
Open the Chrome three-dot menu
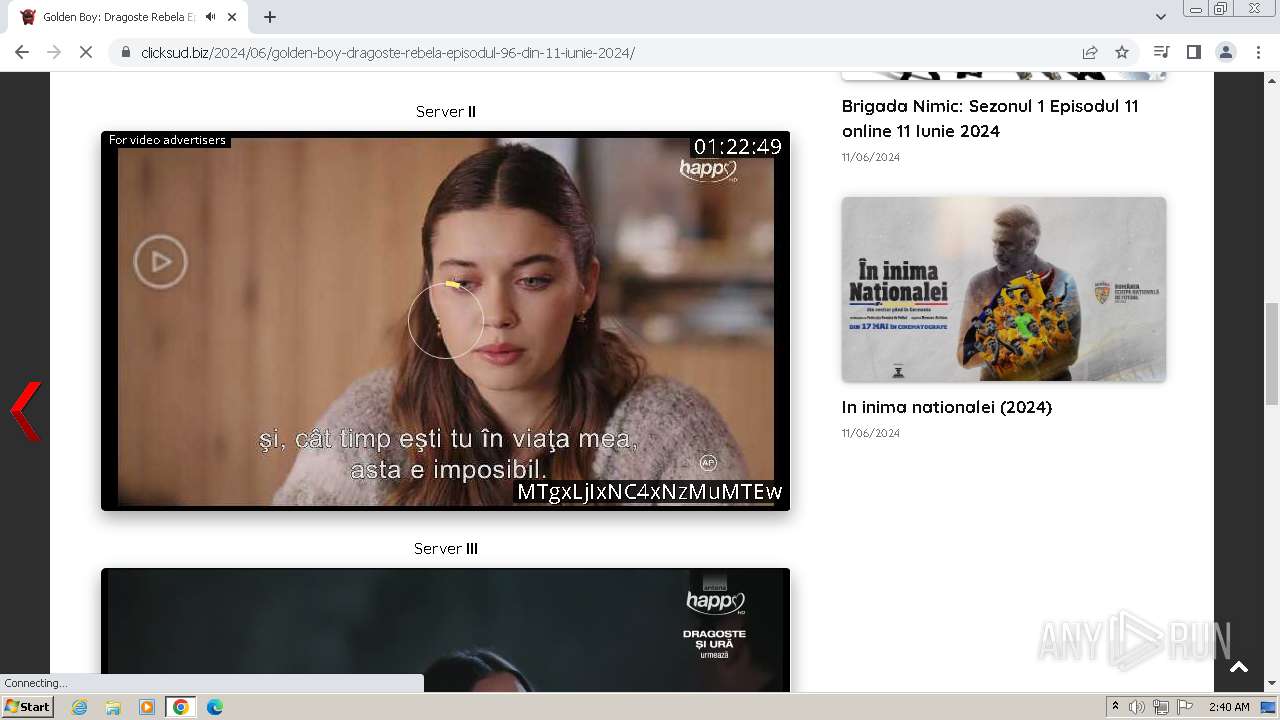tap(1258, 52)
